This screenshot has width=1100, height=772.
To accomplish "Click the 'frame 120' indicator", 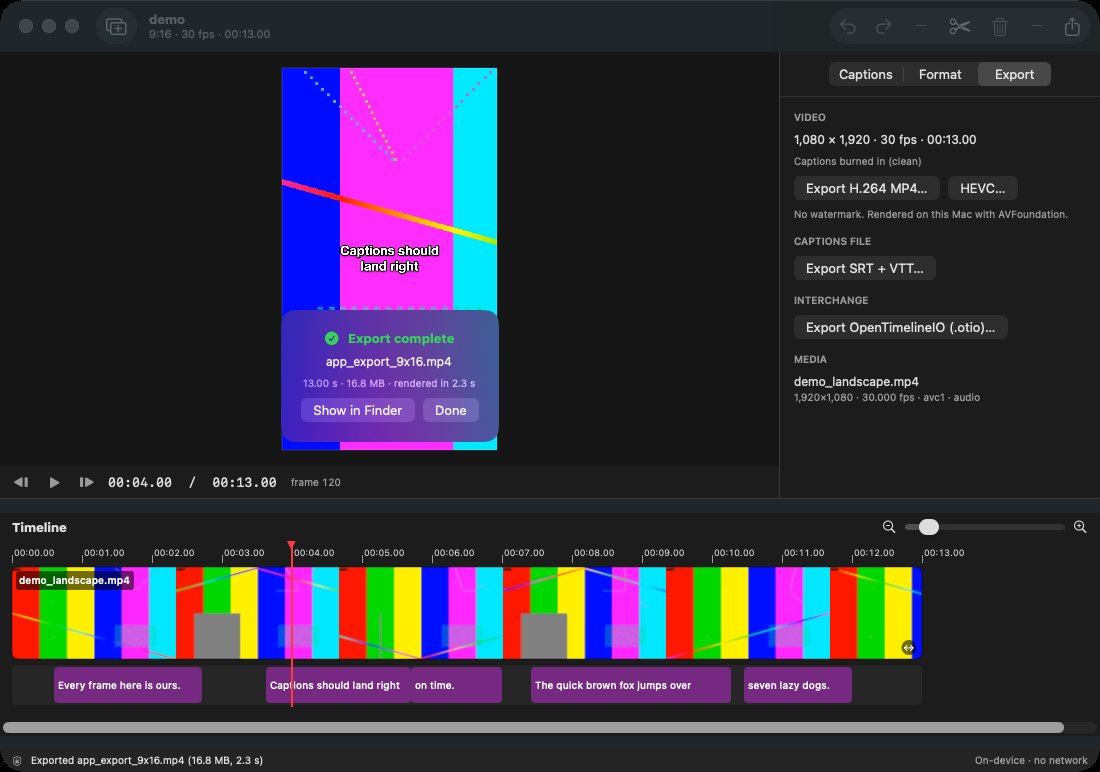I will [x=316, y=482].
